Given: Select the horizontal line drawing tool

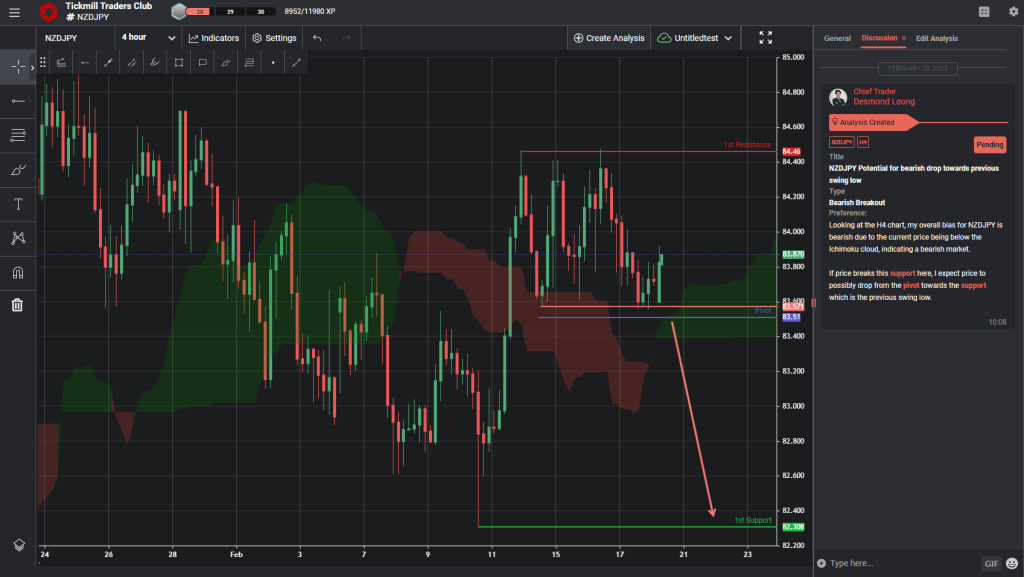Looking at the screenshot, I should click(x=17, y=101).
